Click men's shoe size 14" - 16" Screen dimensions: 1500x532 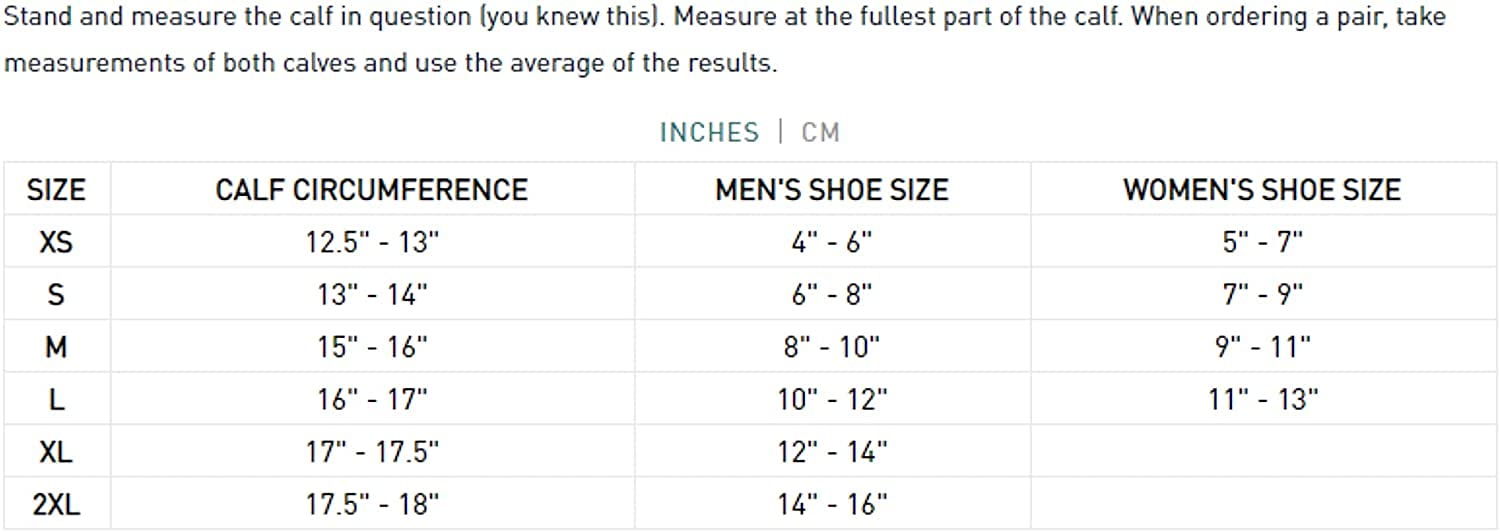pos(832,505)
